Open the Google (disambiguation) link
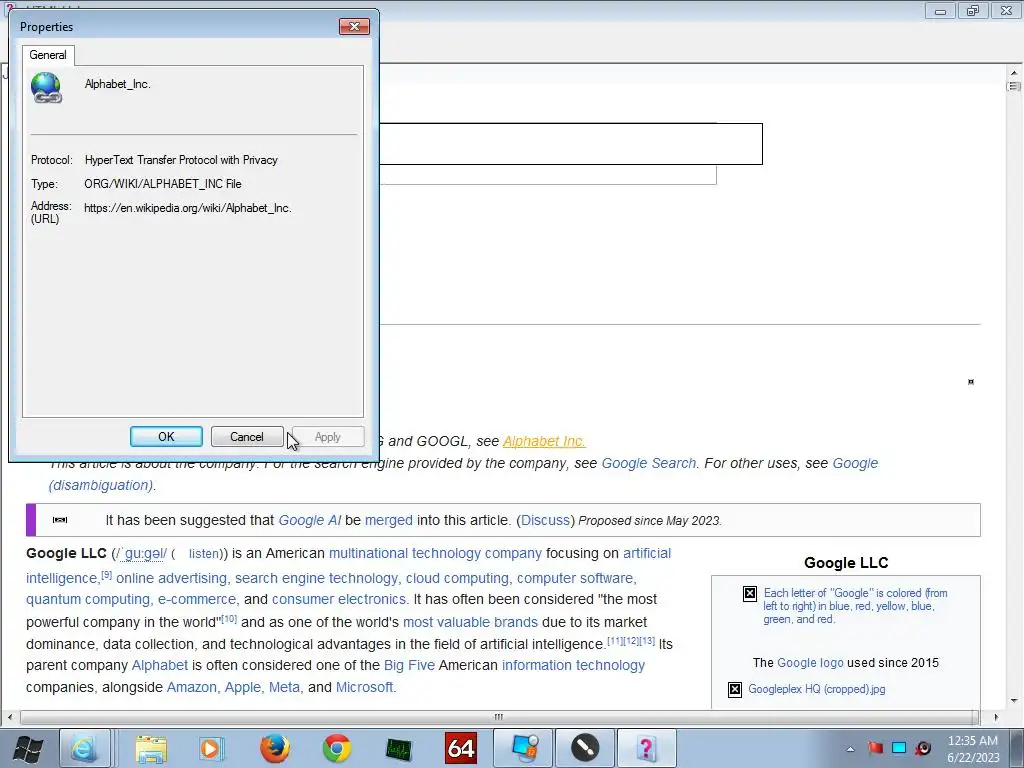 pos(103,485)
